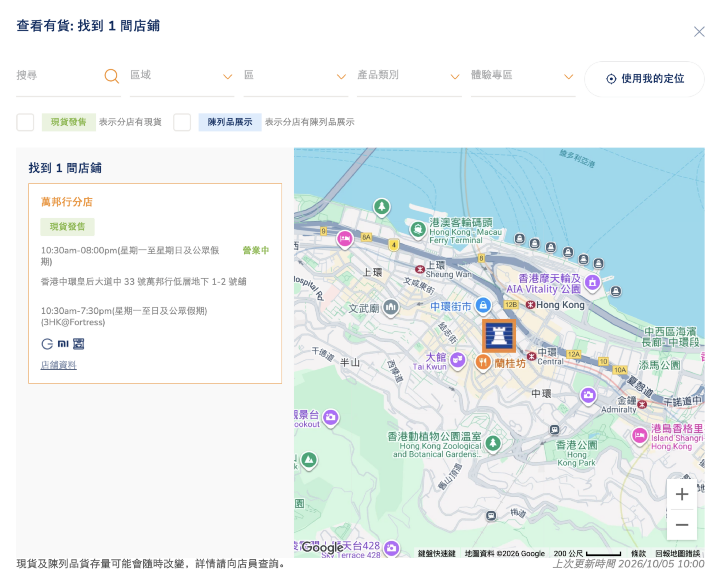Click the 文武廟 museum marker icon
720x587 pixels.
coord(391,307)
